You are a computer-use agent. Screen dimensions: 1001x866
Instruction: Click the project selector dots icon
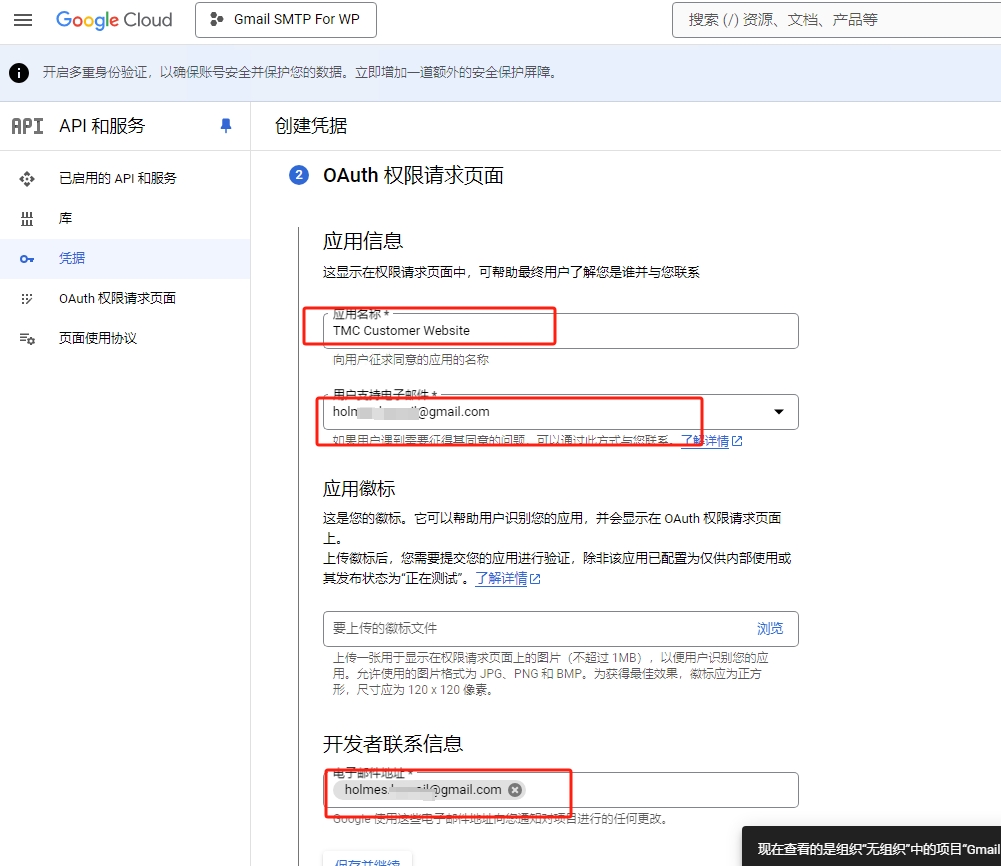point(216,20)
